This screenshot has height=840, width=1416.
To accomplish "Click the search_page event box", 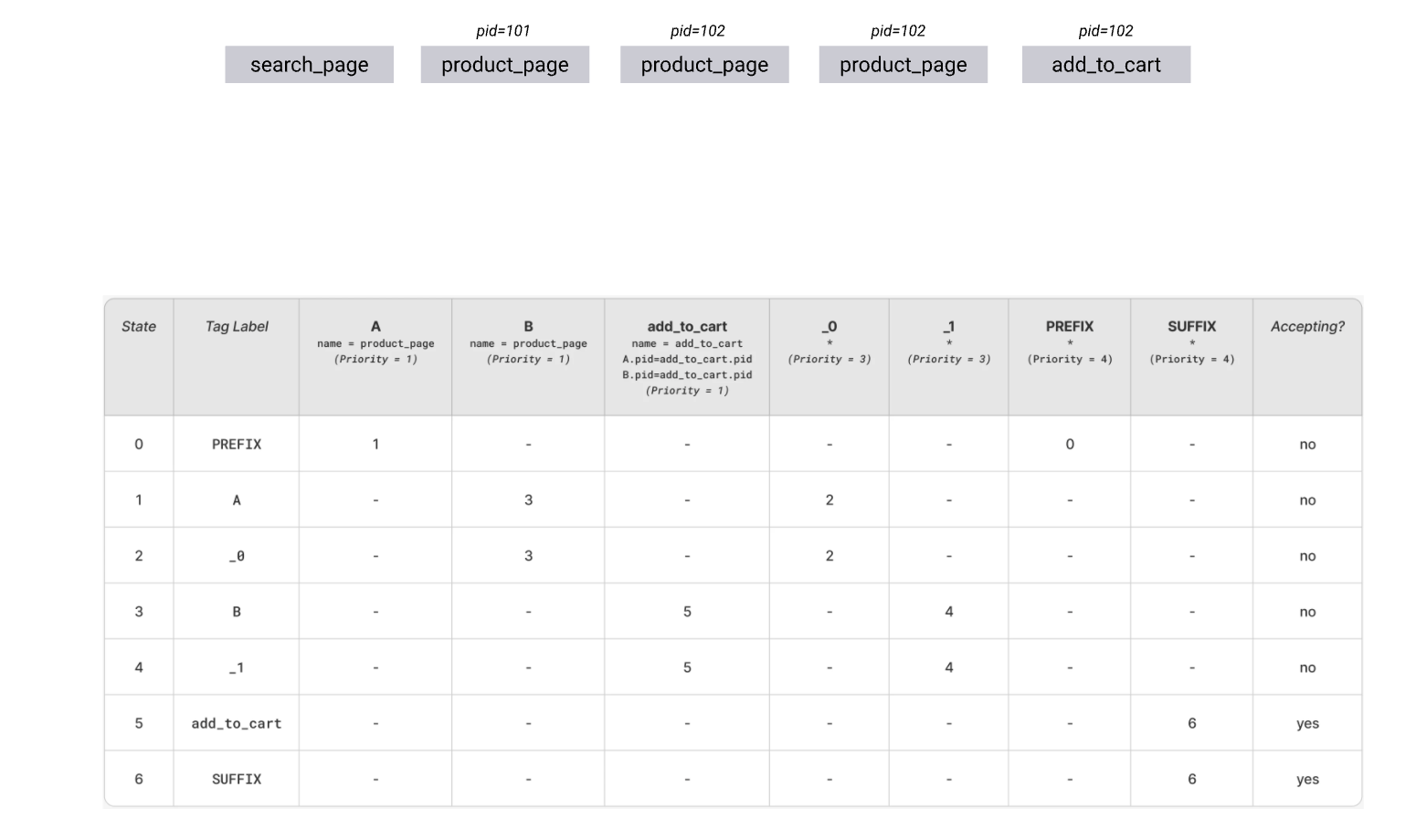I will pyautogui.click(x=309, y=65).
